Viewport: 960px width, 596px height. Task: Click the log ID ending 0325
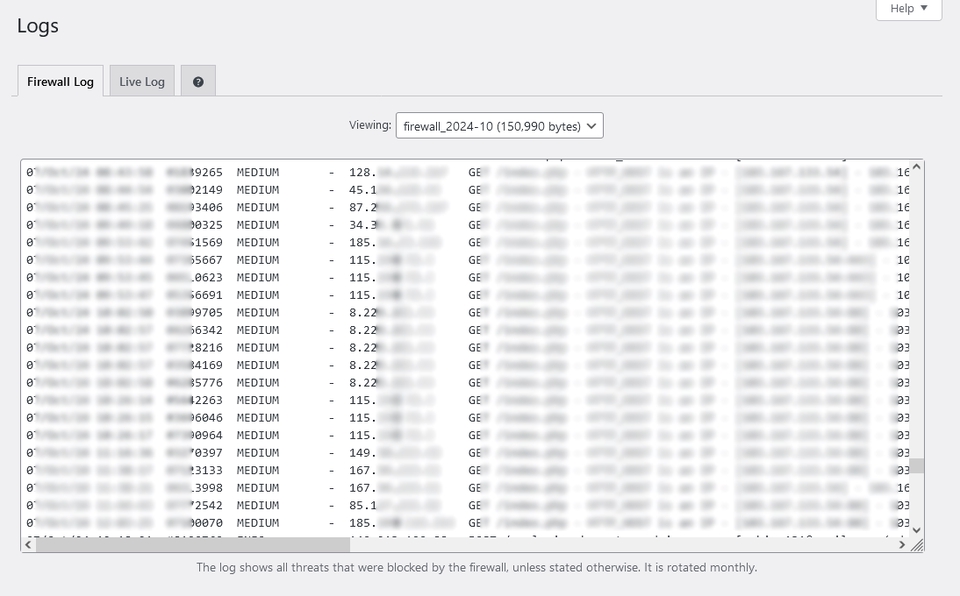195,225
